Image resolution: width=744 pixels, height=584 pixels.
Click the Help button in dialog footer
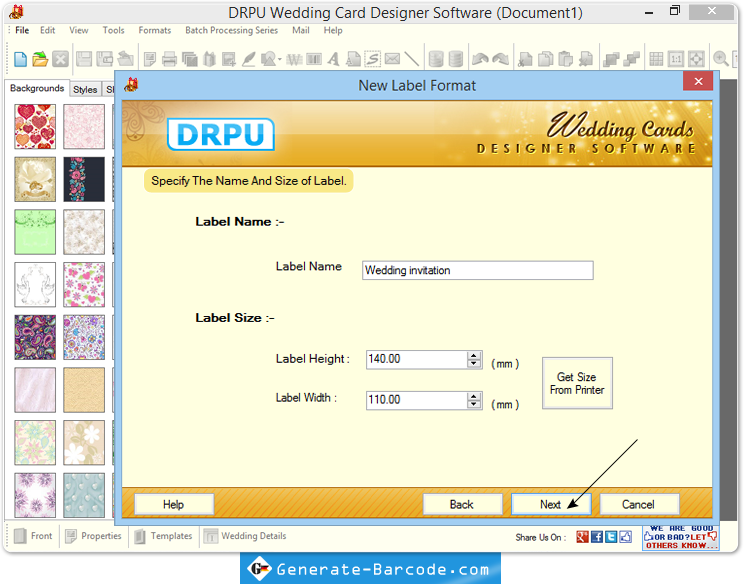[174, 504]
